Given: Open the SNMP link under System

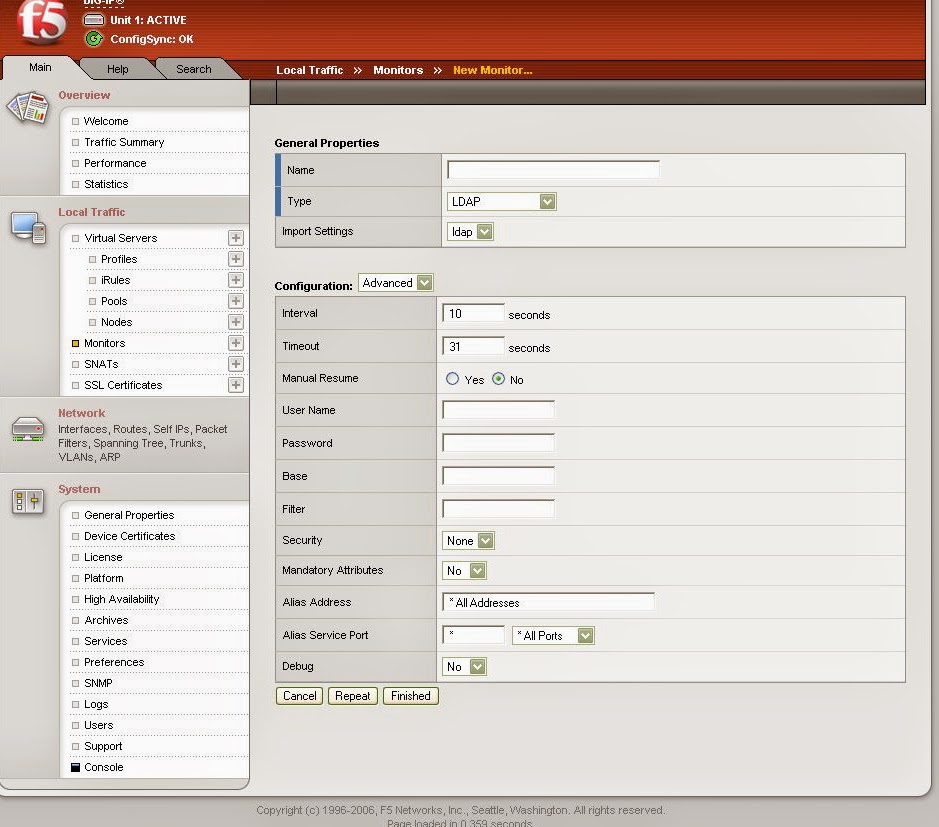Looking at the screenshot, I should [x=98, y=683].
